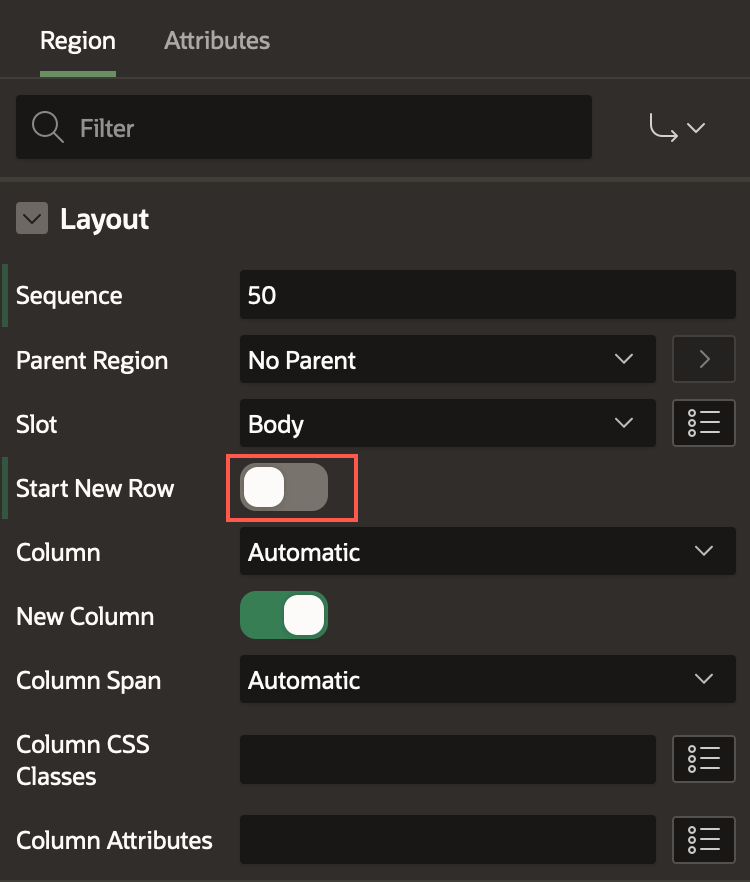Click the magnifier icon in Filter box
Image resolution: width=750 pixels, height=882 pixels.
(47, 128)
